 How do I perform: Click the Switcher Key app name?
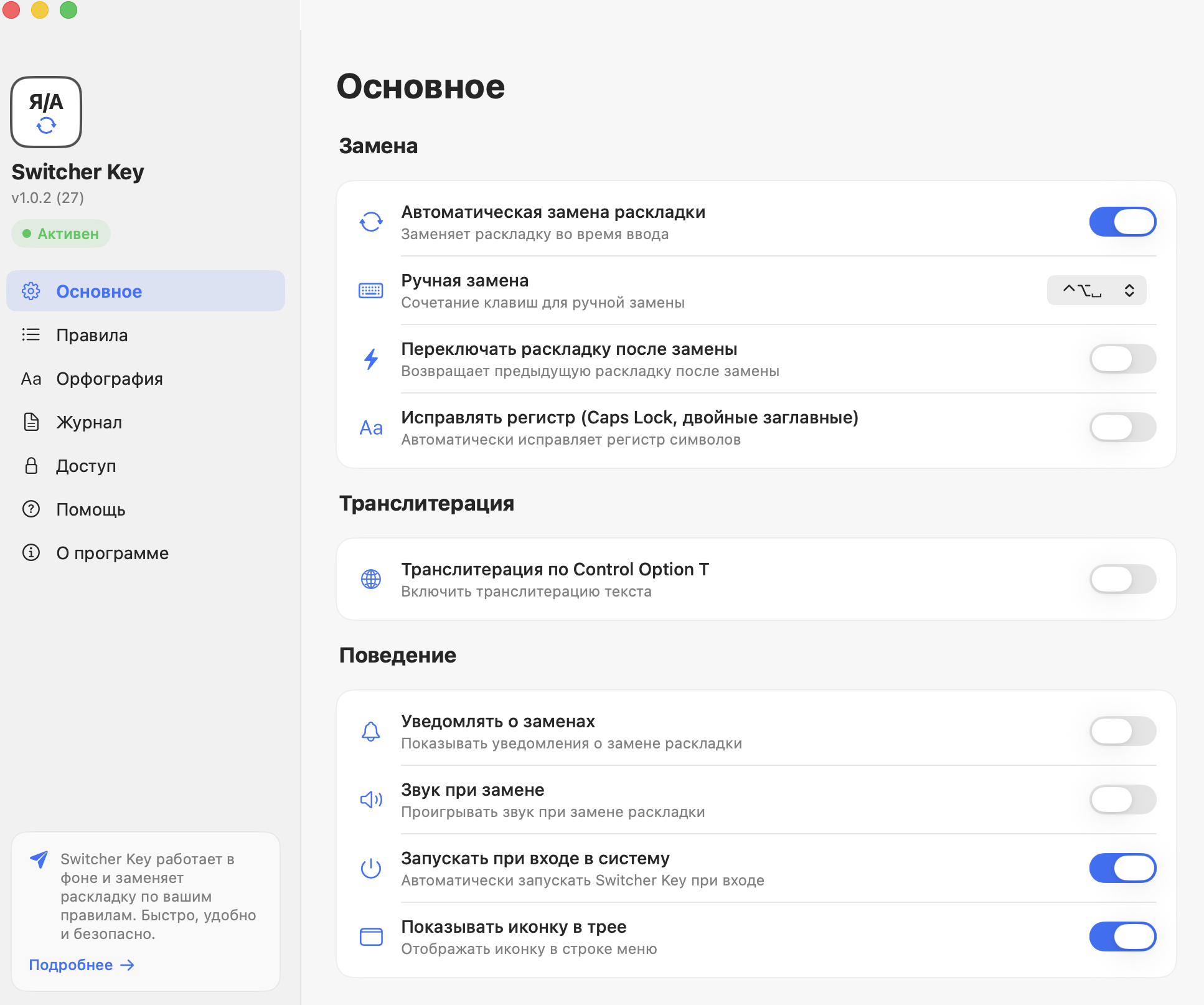pos(78,171)
